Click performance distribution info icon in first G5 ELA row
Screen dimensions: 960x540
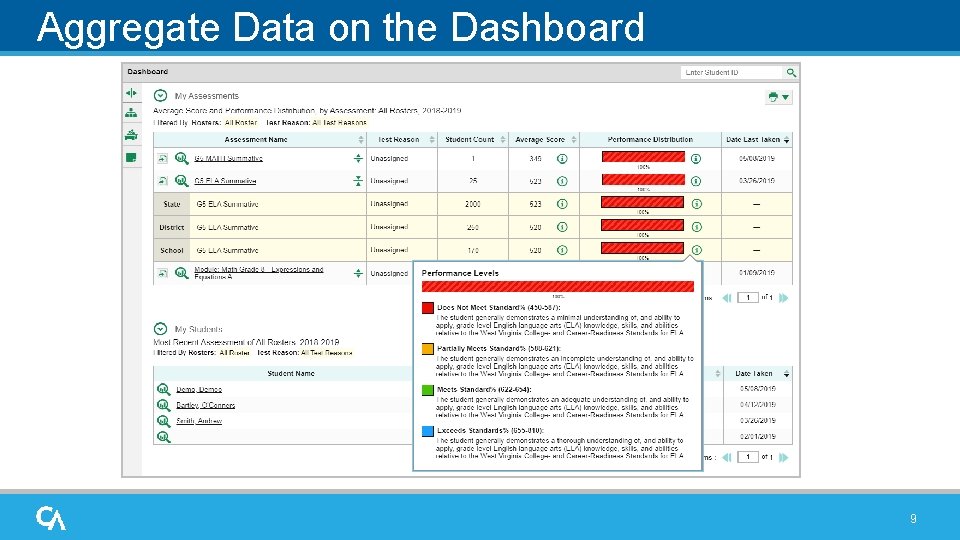coord(696,181)
